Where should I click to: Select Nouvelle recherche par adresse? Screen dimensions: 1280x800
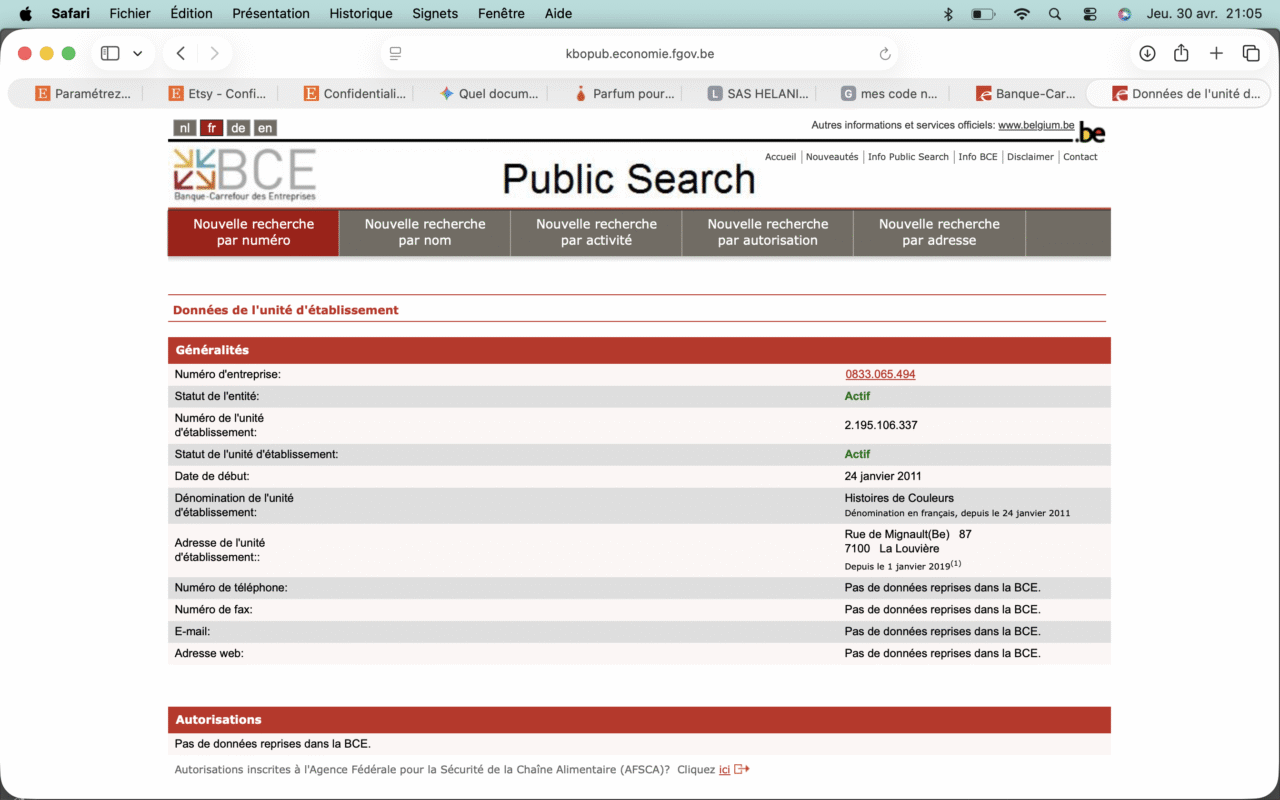tap(939, 232)
